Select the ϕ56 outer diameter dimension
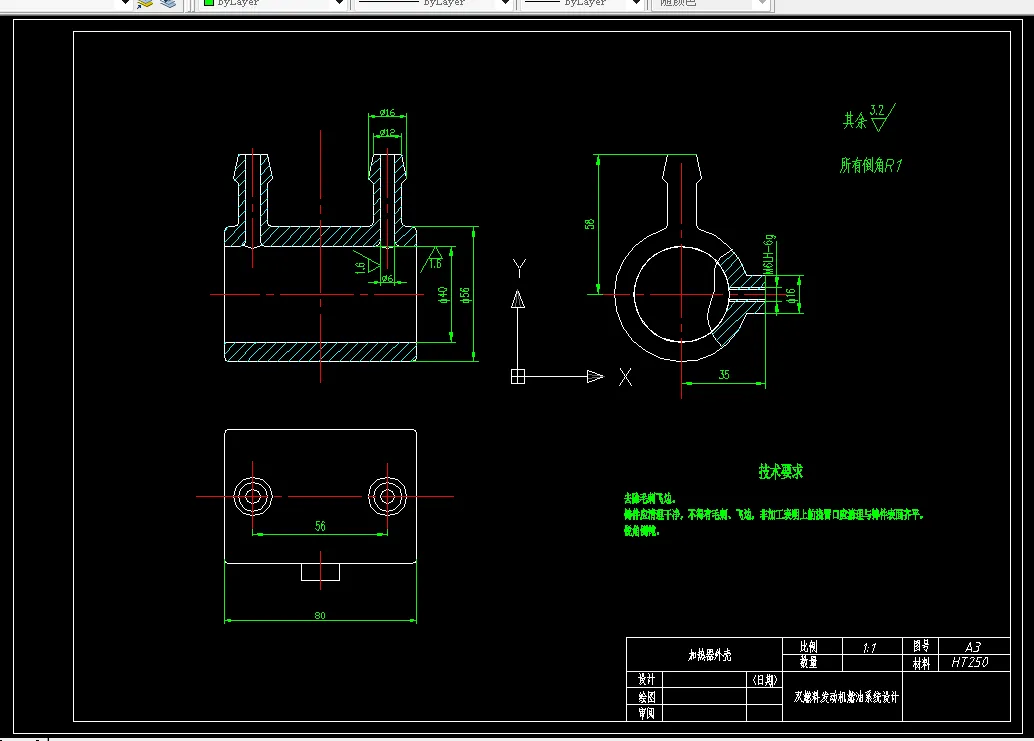1034x741 pixels. click(x=465, y=295)
